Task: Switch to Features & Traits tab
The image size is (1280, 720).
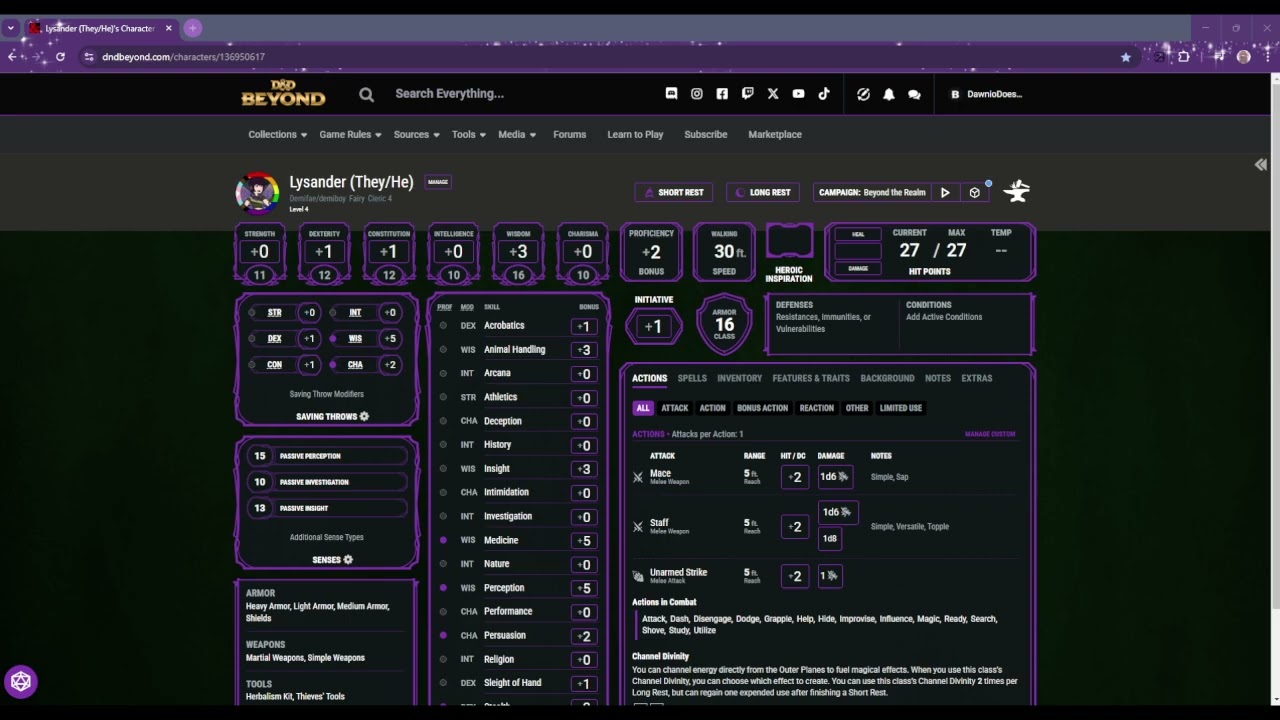Action: 811,378
